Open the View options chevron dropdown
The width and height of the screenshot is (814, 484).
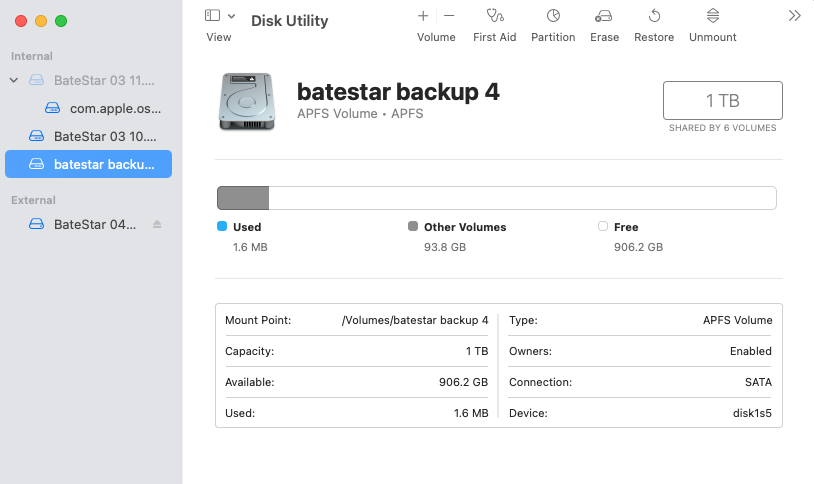coord(232,16)
